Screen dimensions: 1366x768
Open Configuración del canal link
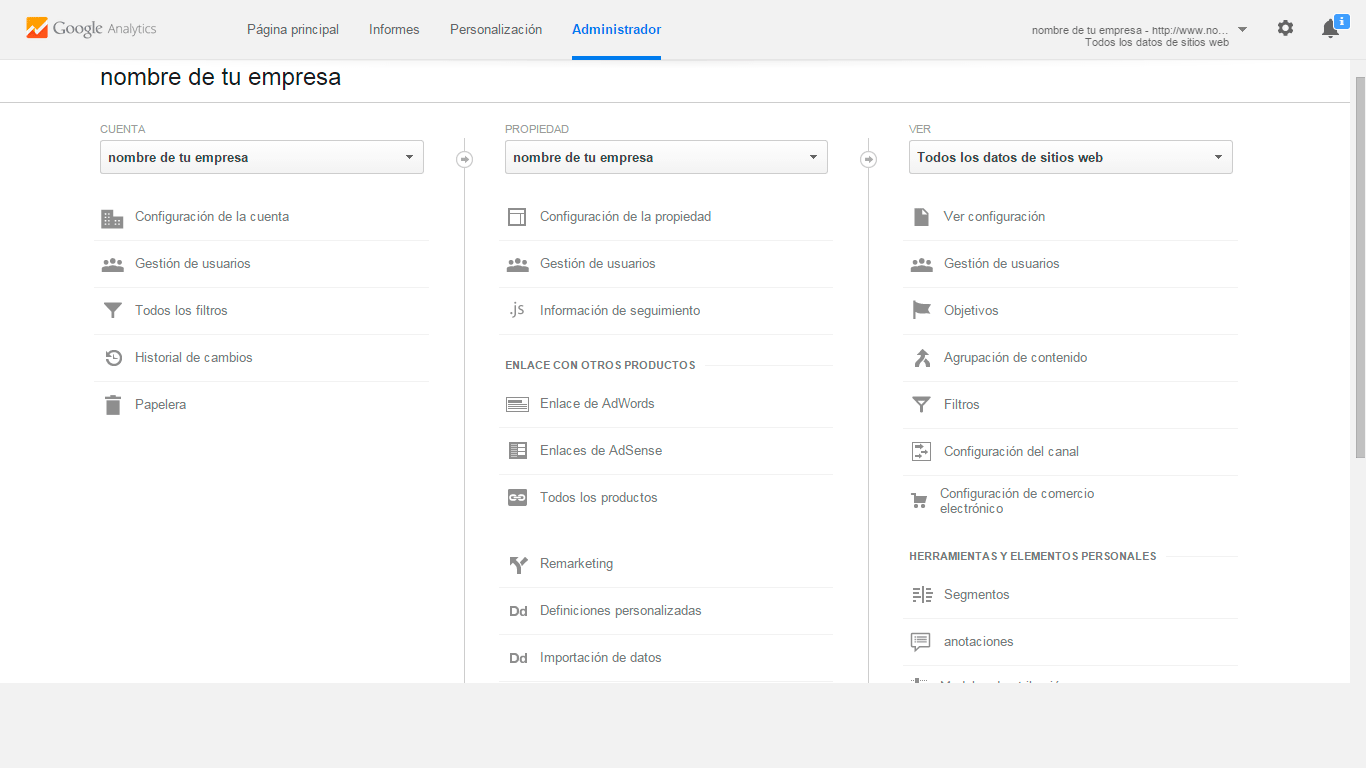click(x=1011, y=452)
